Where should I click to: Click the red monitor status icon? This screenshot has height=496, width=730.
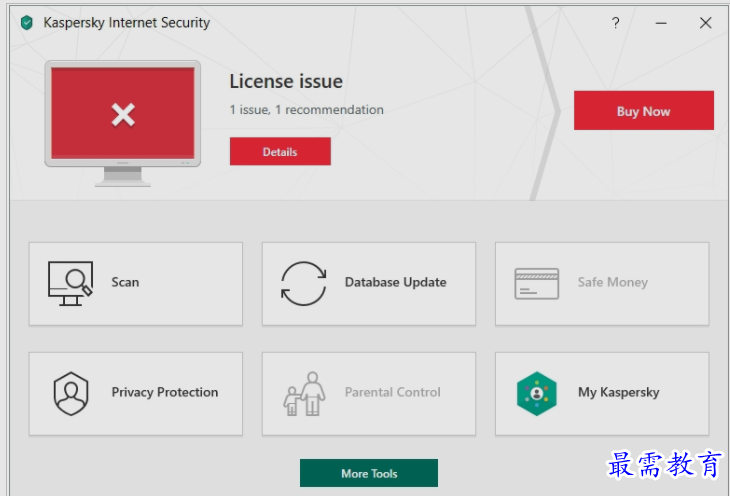coord(123,123)
